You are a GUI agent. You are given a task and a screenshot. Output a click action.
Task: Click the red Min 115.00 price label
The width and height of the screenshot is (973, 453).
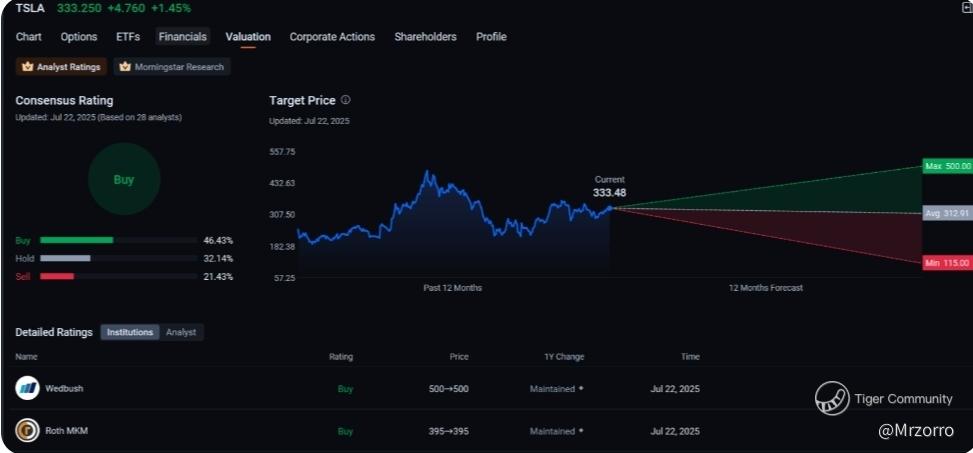point(947,262)
